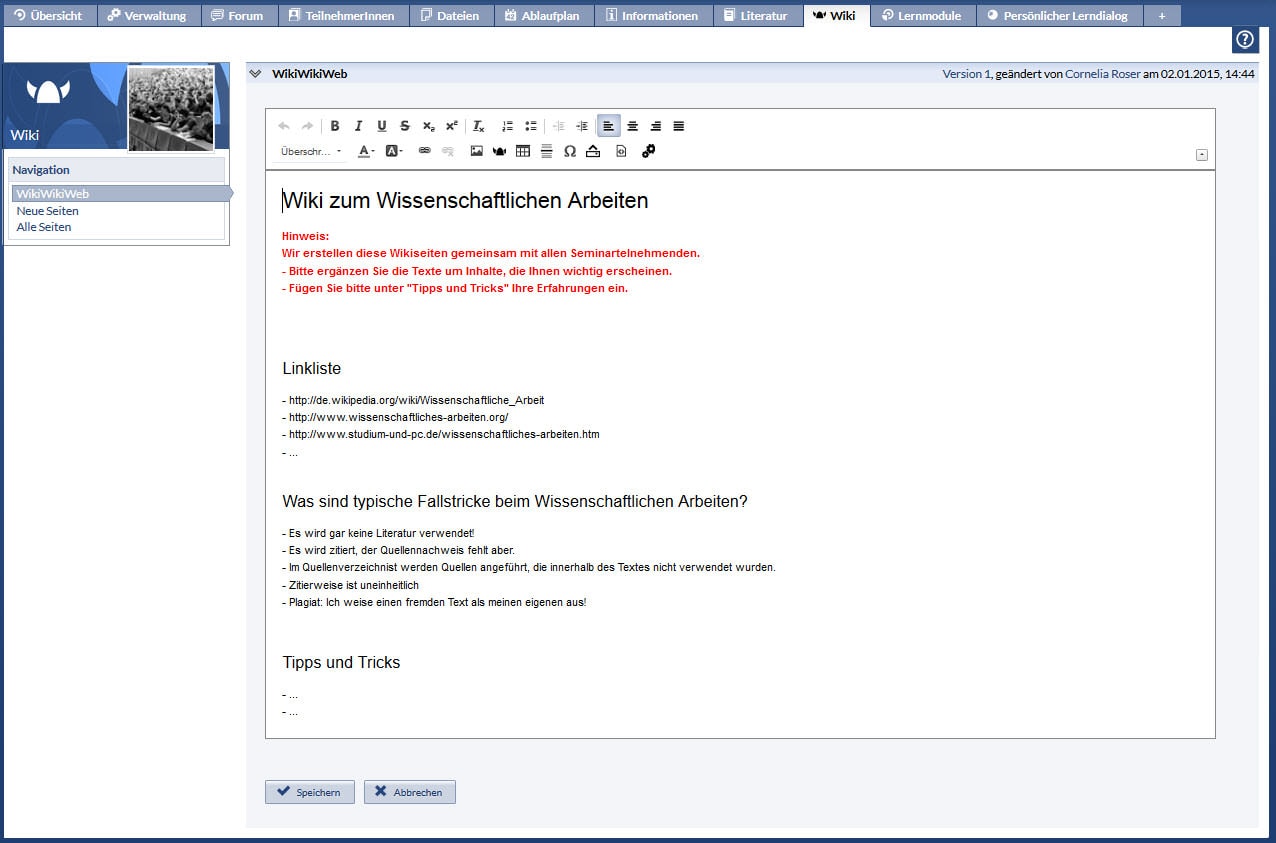
Task: Insert a table into the wiki page
Action: [x=523, y=151]
